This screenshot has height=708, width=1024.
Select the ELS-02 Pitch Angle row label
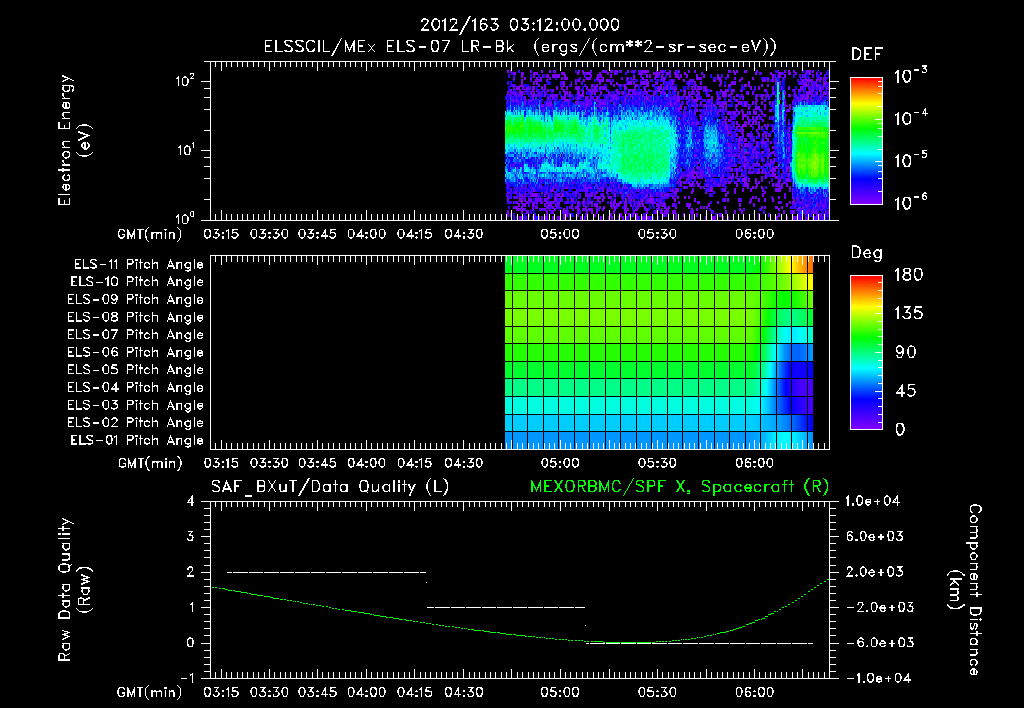pyautogui.click(x=136, y=423)
